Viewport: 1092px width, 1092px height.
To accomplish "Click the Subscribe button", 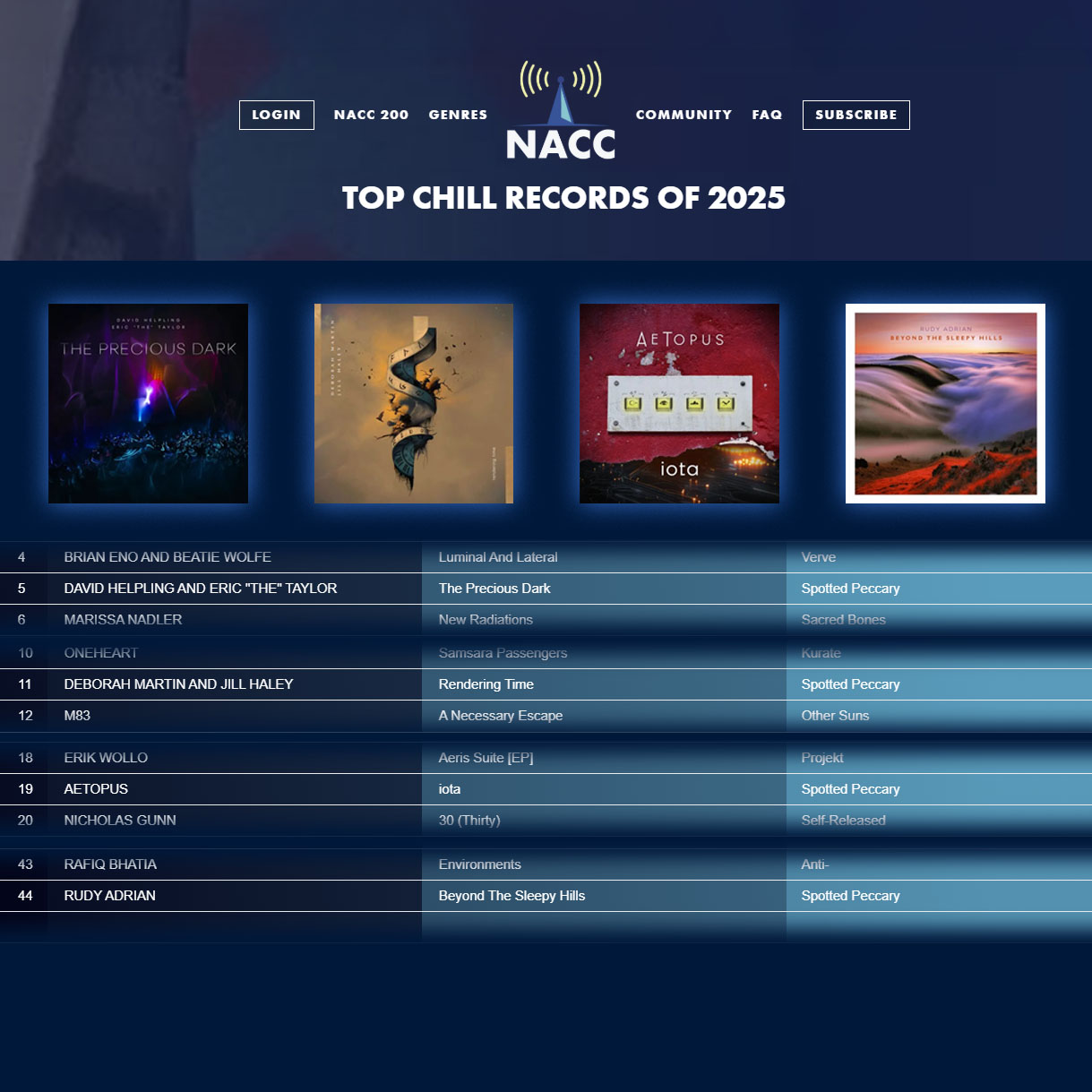I will coord(856,115).
